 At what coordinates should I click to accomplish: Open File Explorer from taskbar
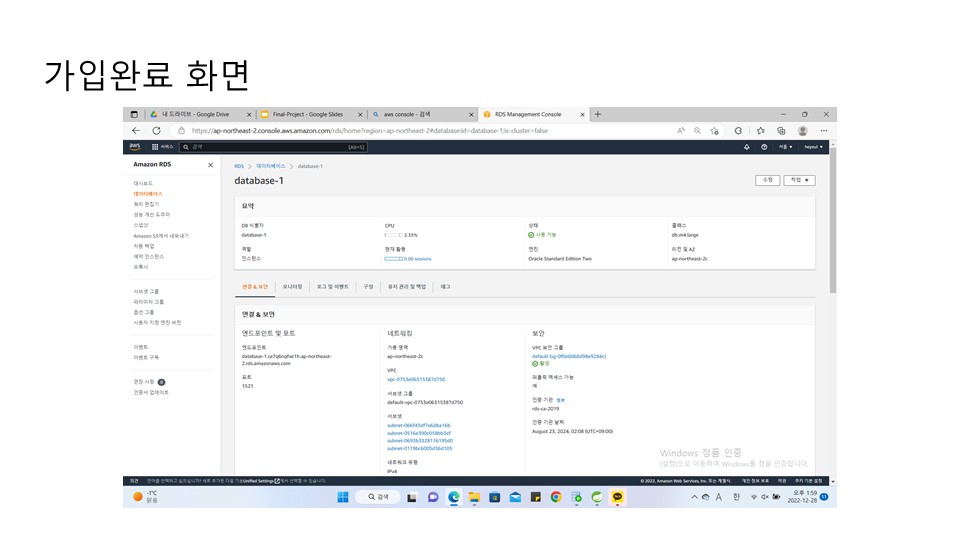point(474,497)
